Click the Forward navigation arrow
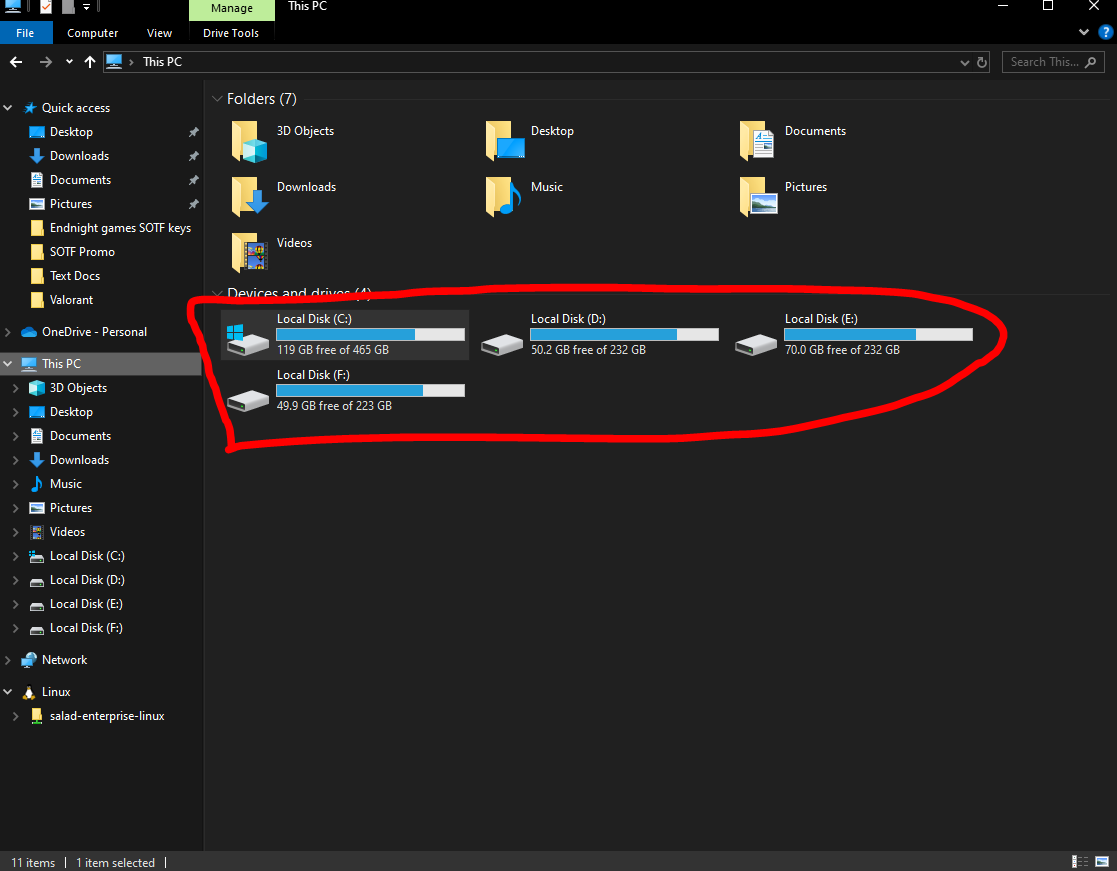This screenshot has width=1117, height=871. (46, 62)
